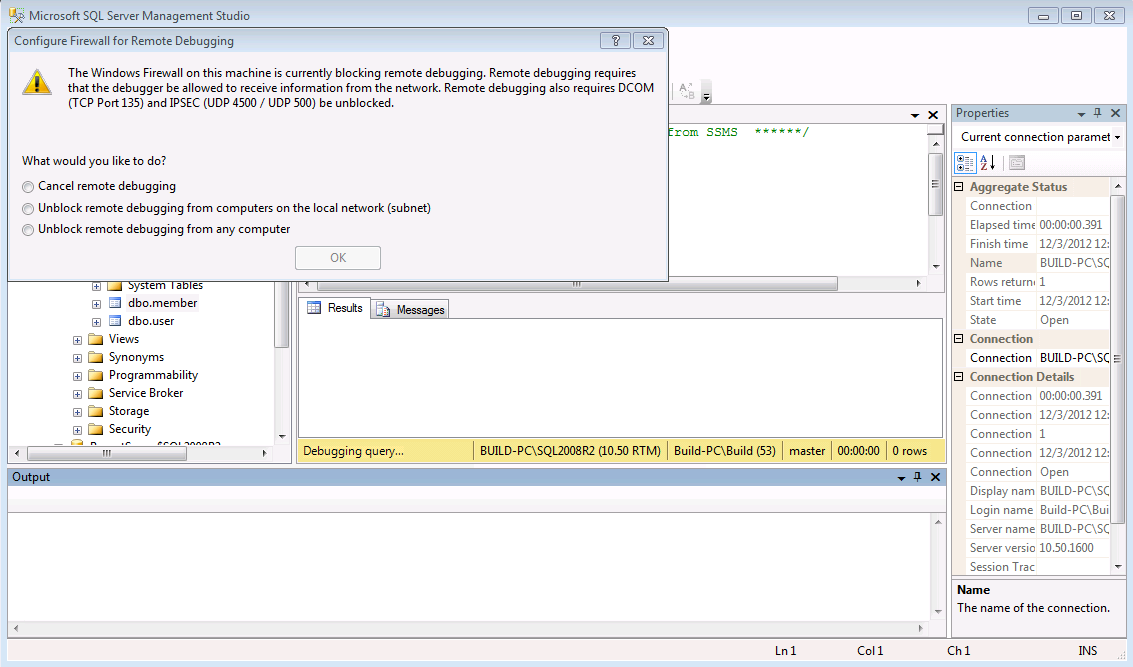The width and height of the screenshot is (1133, 667).
Task: Click the Programmability folder icon
Action: click(96, 375)
